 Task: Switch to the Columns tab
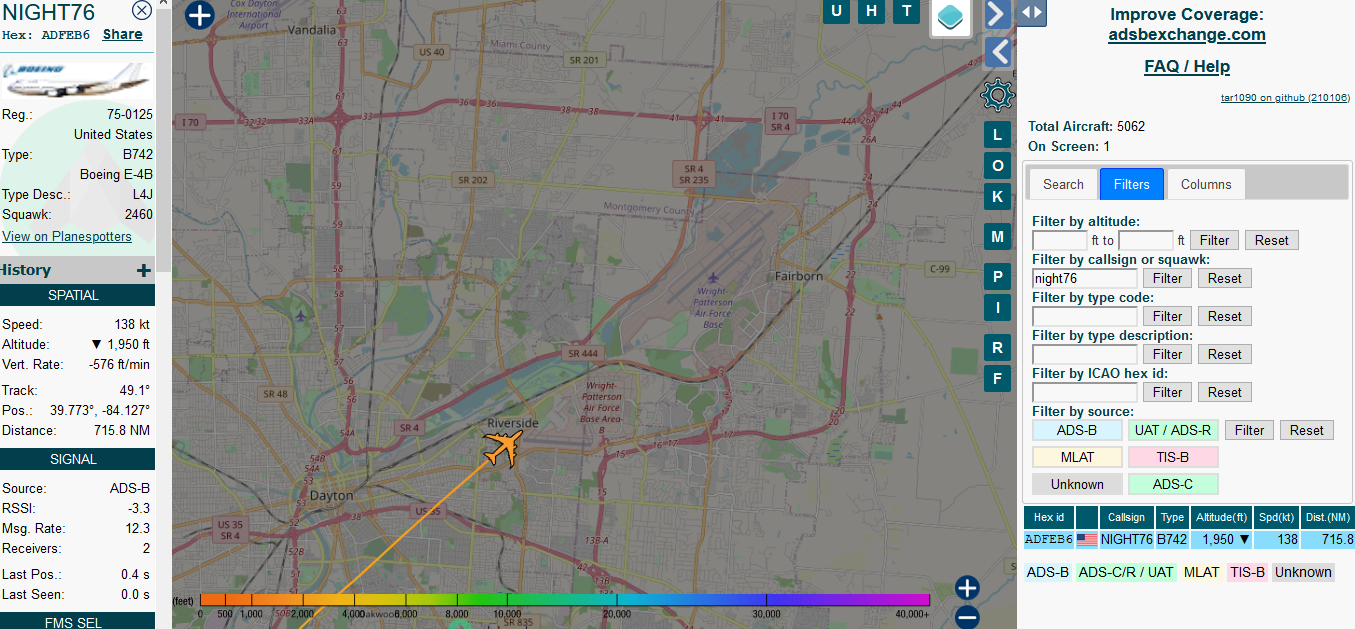click(1206, 184)
